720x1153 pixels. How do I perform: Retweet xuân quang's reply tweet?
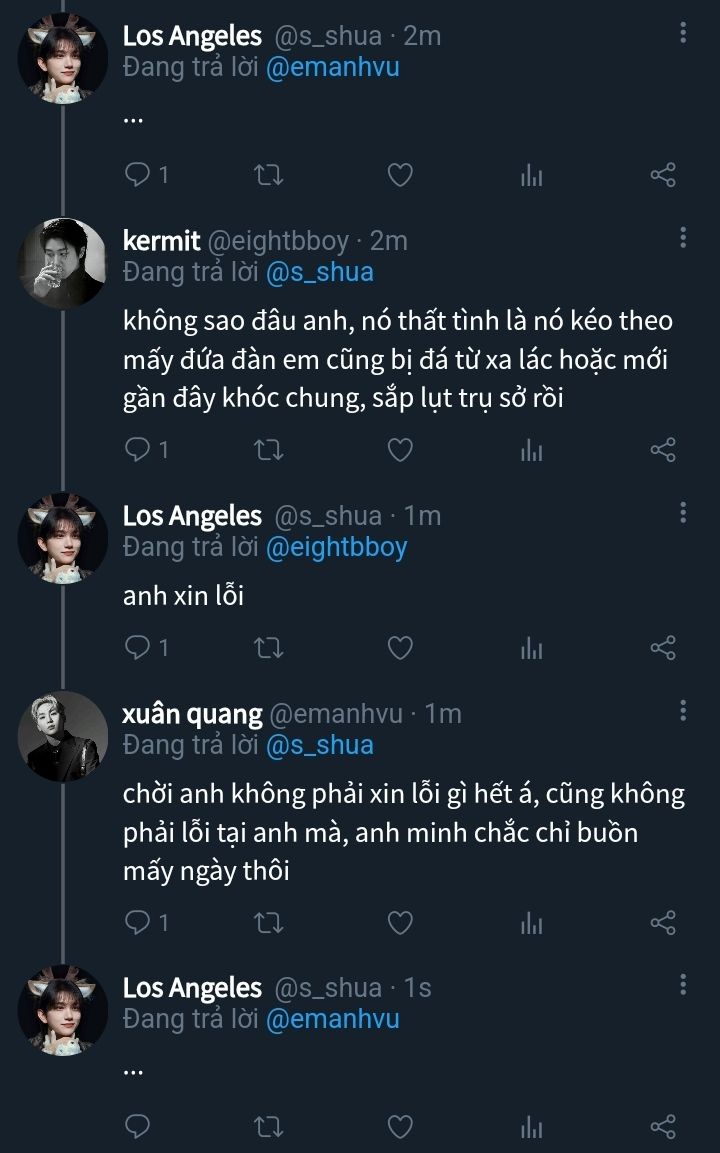pos(269,922)
